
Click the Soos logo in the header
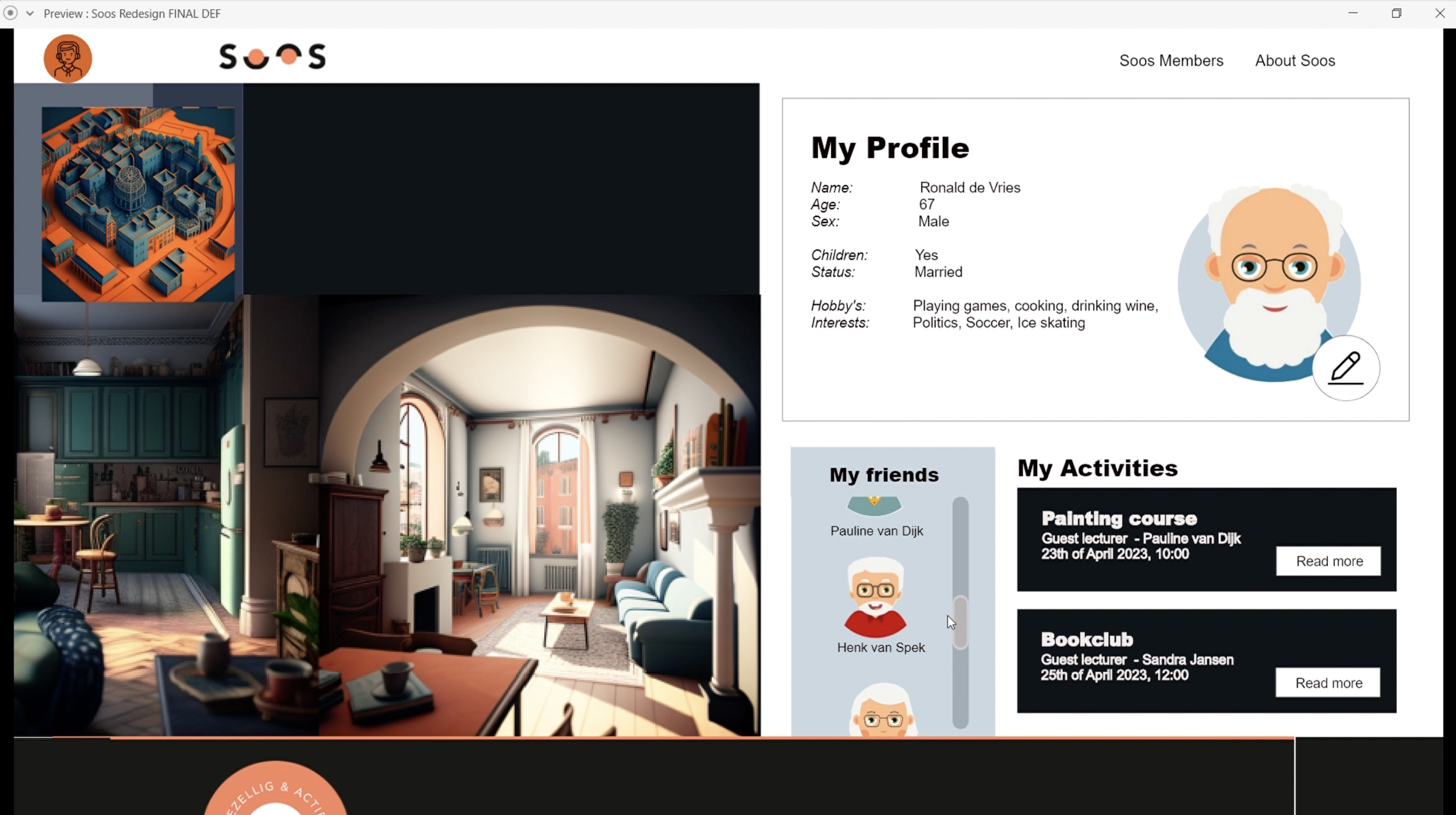(273, 56)
